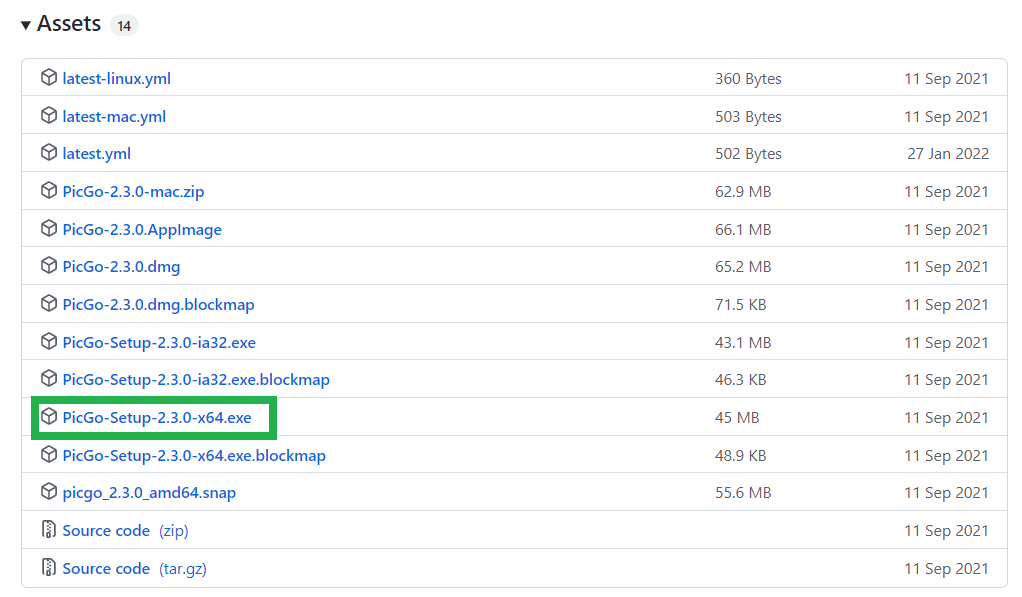
Task: Download picgo_2.3.0_amd64.snap package
Action: click(149, 493)
